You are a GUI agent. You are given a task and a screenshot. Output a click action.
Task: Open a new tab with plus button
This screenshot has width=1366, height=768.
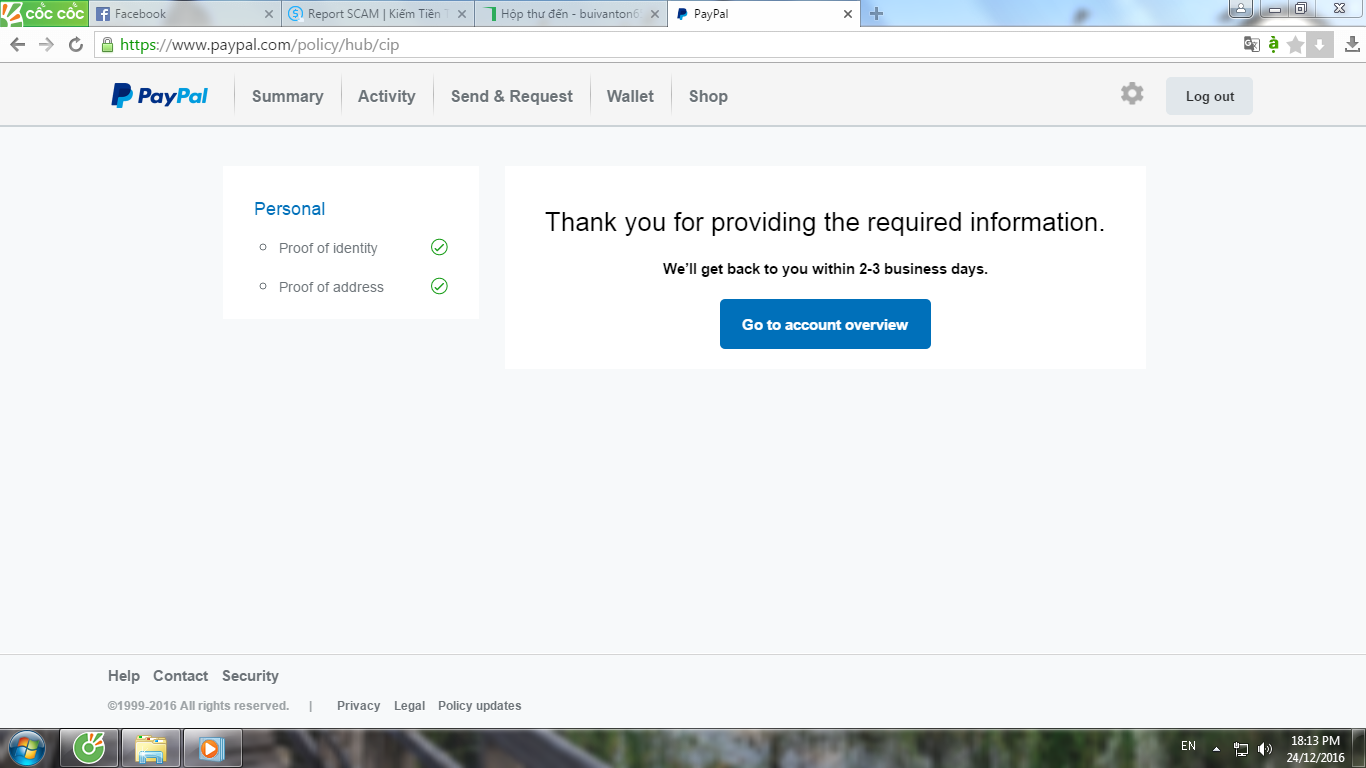coord(876,13)
